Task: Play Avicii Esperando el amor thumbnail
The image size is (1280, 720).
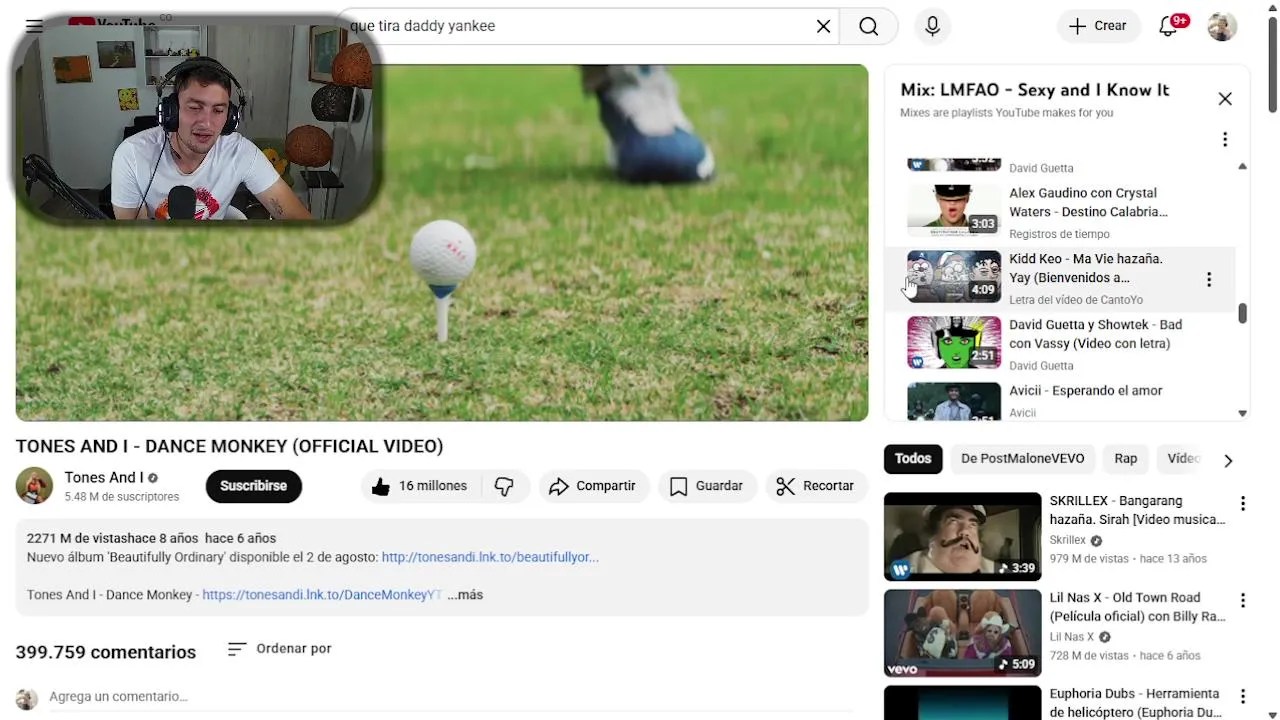Action: tap(954, 401)
